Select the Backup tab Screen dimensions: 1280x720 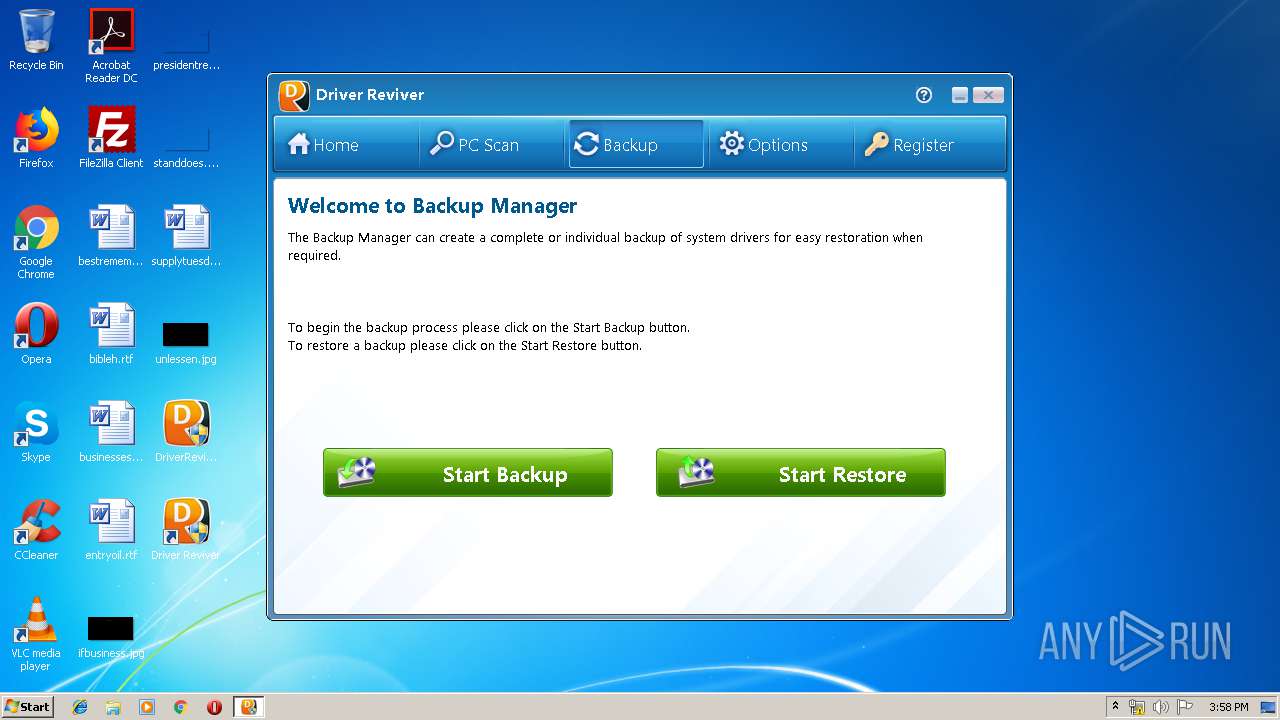pyautogui.click(x=636, y=145)
